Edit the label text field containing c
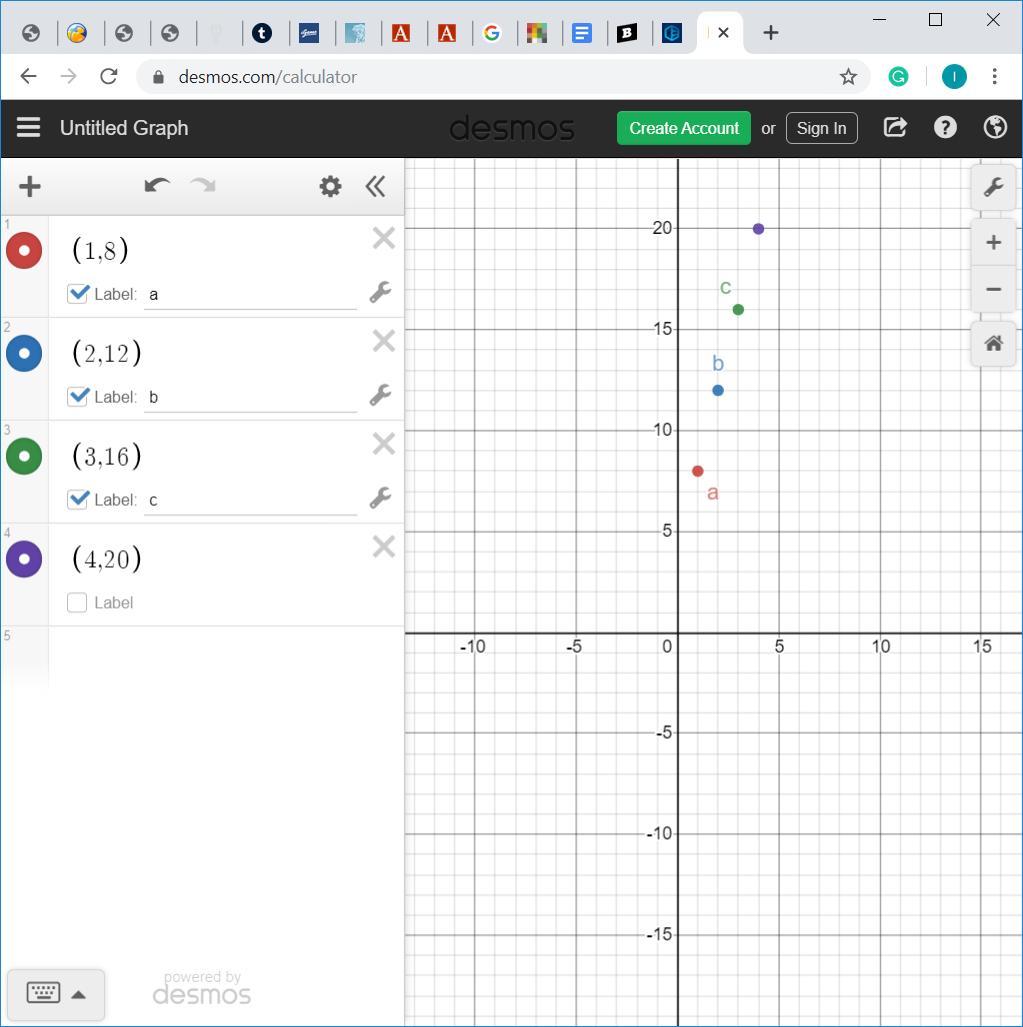 pyautogui.click(x=250, y=500)
